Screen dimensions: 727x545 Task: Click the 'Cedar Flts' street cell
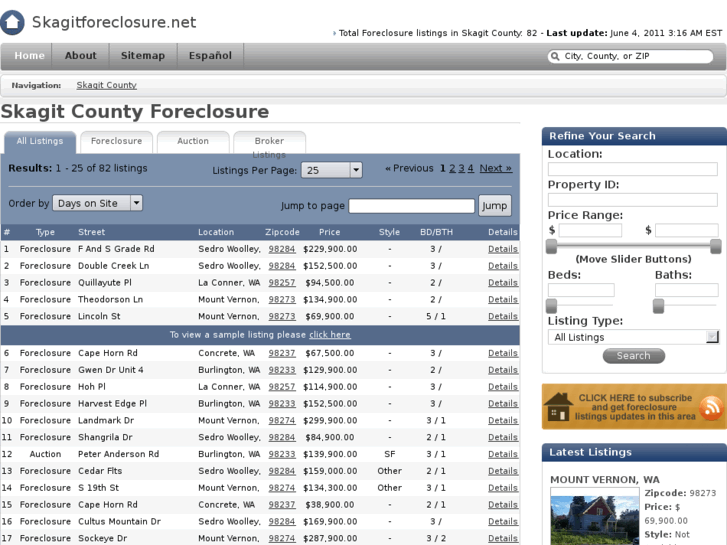point(100,471)
